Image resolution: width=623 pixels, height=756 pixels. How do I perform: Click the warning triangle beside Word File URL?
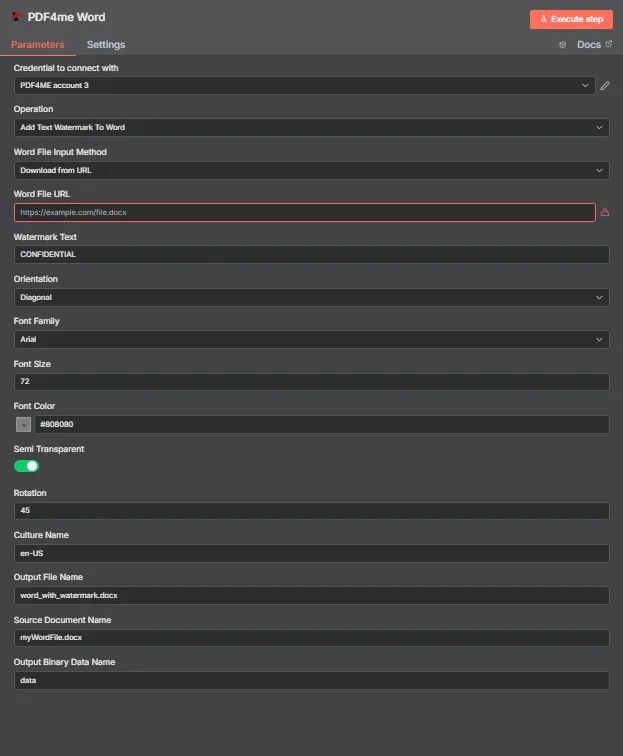(x=605, y=212)
